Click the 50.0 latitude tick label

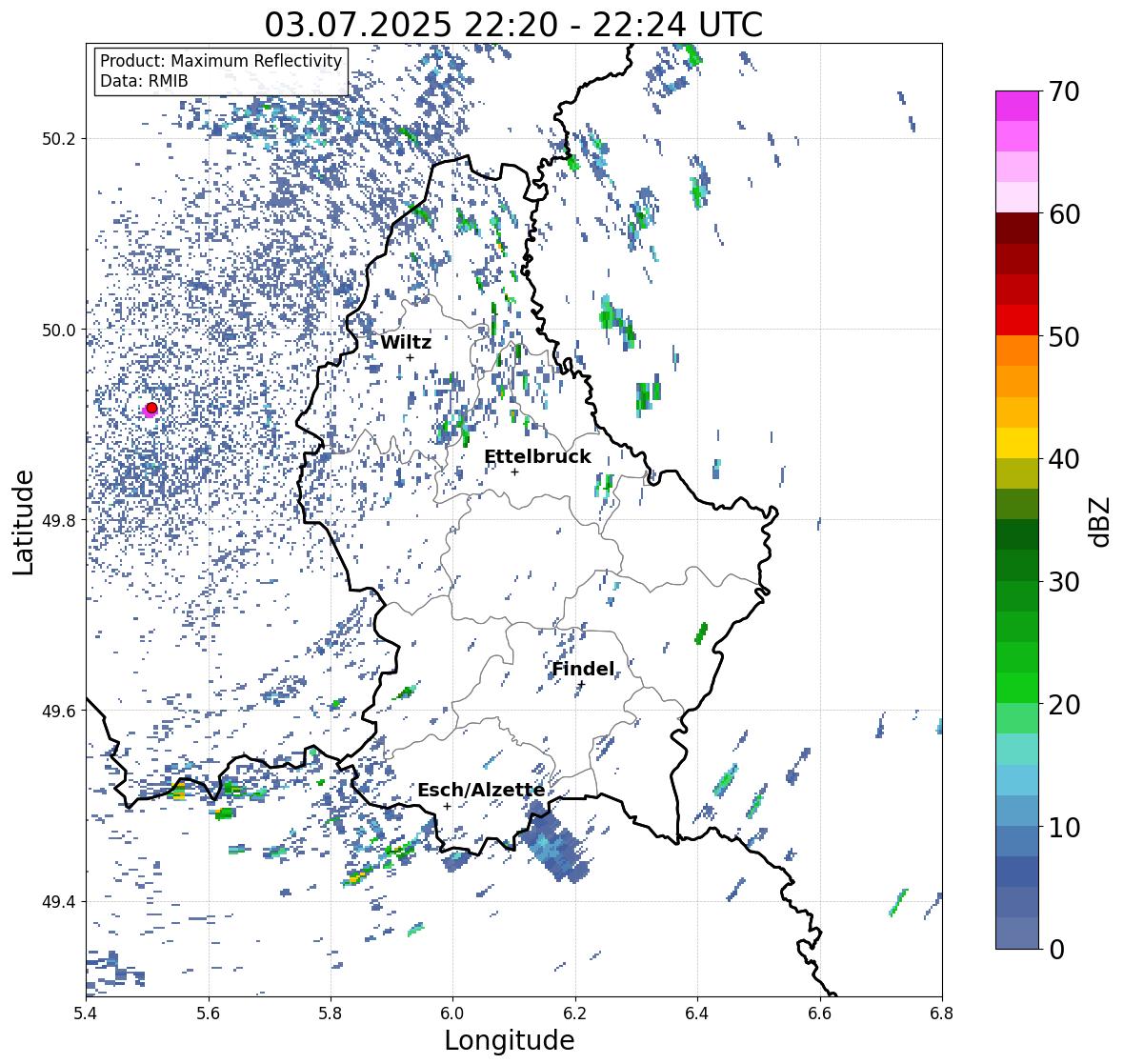point(61,331)
